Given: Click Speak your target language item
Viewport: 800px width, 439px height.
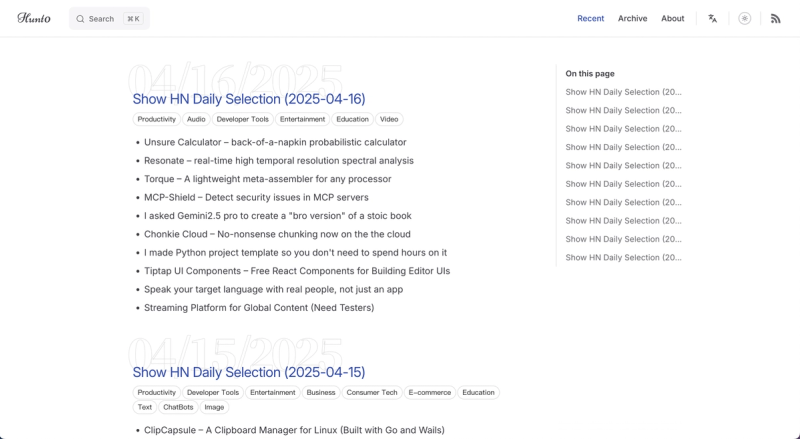Looking at the screenshot, I should pos(273,289).
